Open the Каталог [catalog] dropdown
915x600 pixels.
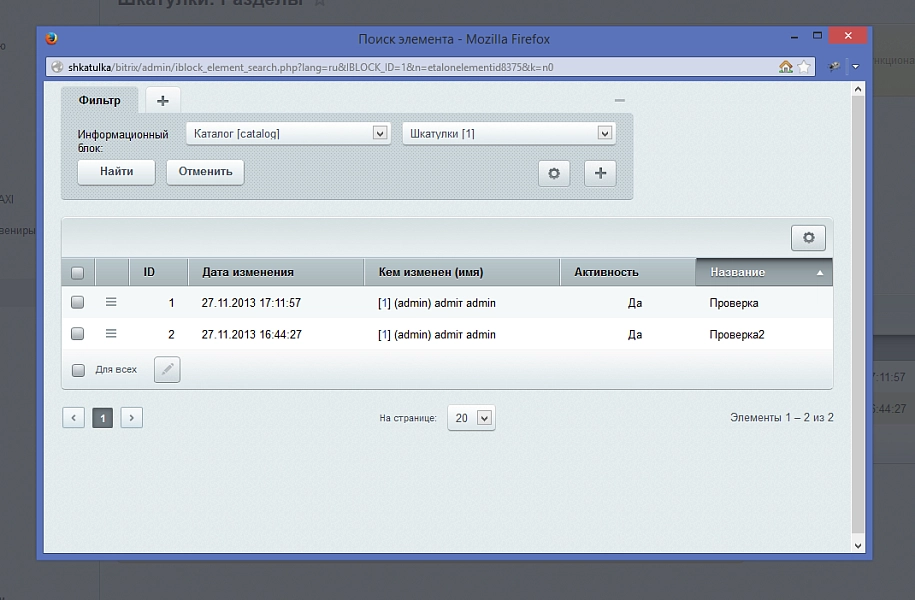[288, 134]
